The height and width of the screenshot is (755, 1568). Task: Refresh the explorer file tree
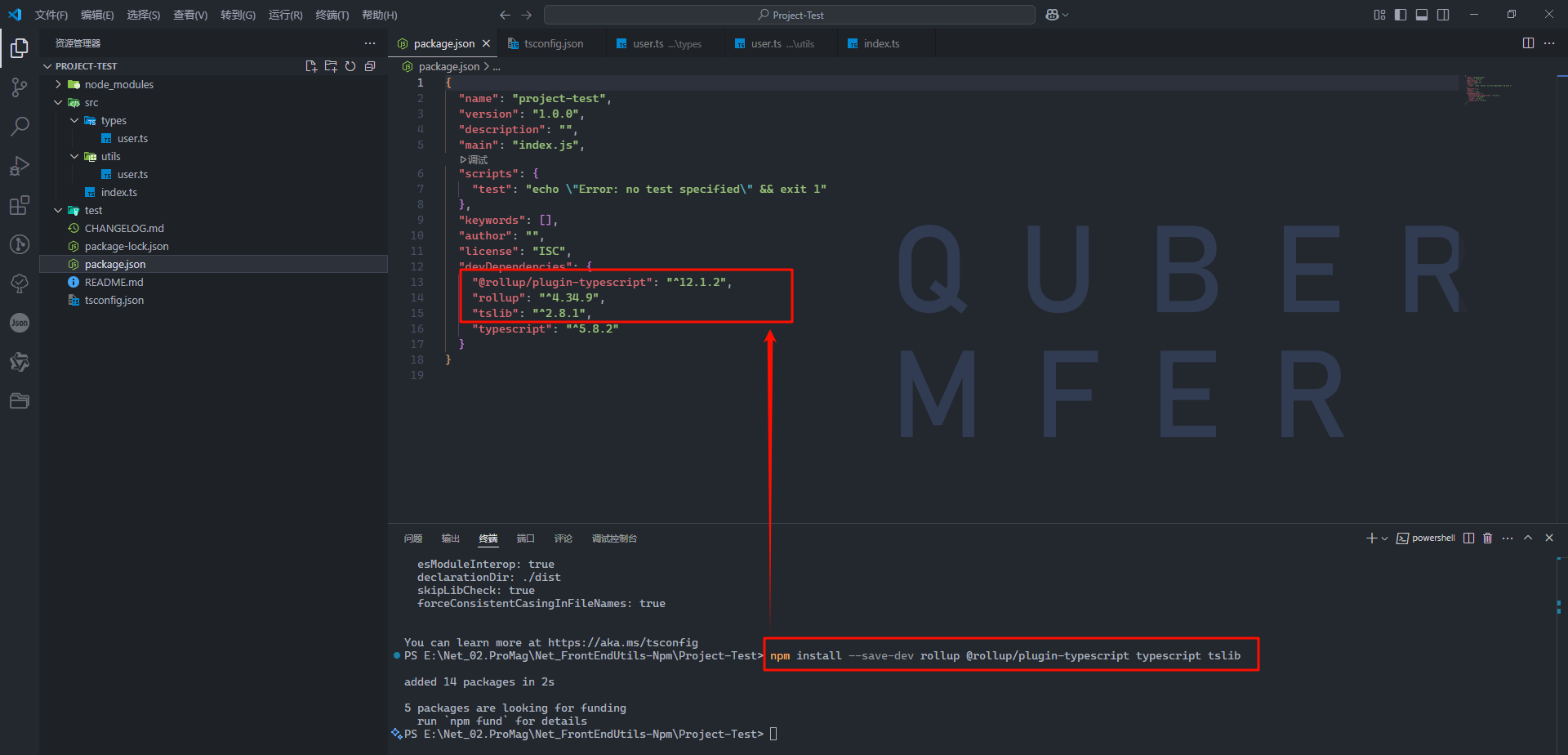tap(350, 66)
